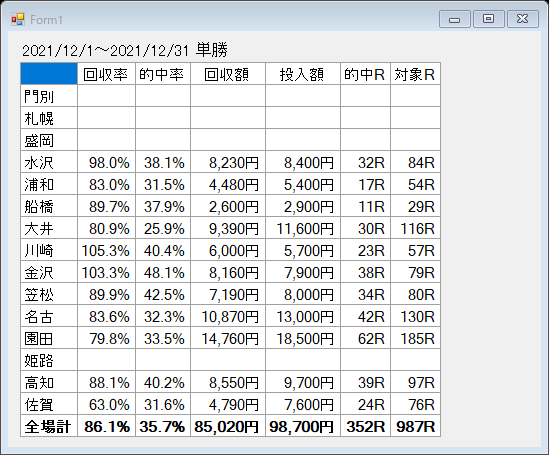Click the total 352R cell

(366, 426)
